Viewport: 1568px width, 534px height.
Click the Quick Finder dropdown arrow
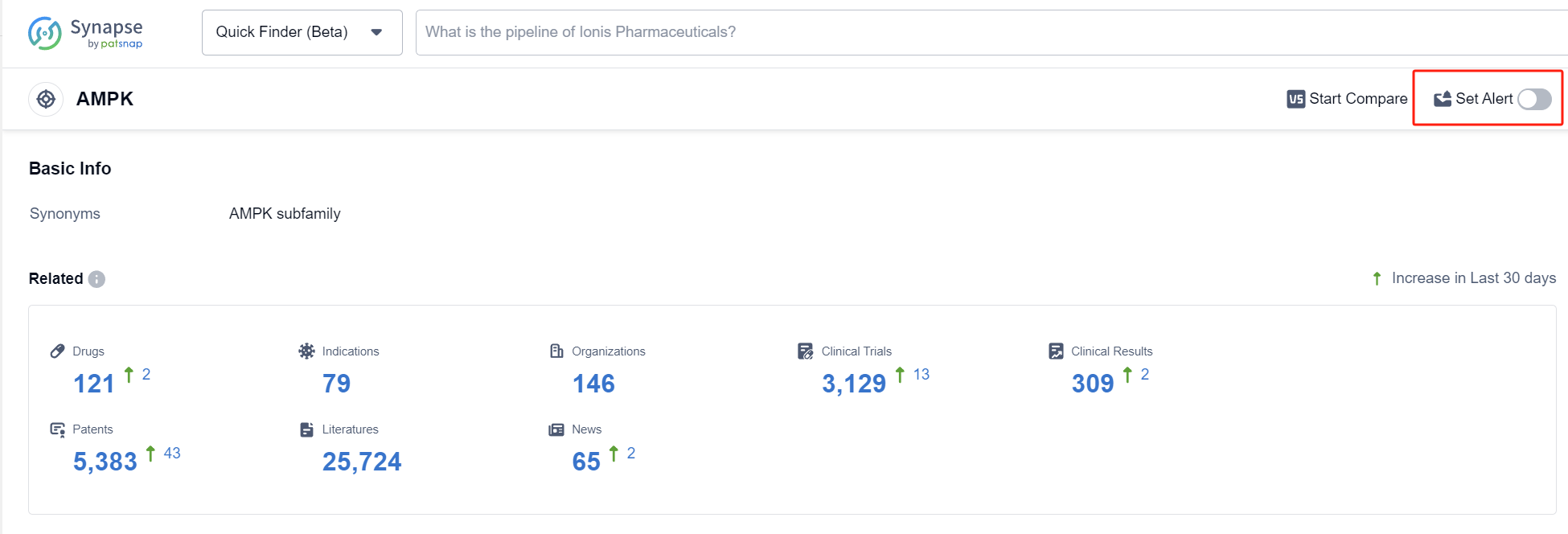pyautogui.click(x=376, y=32)
